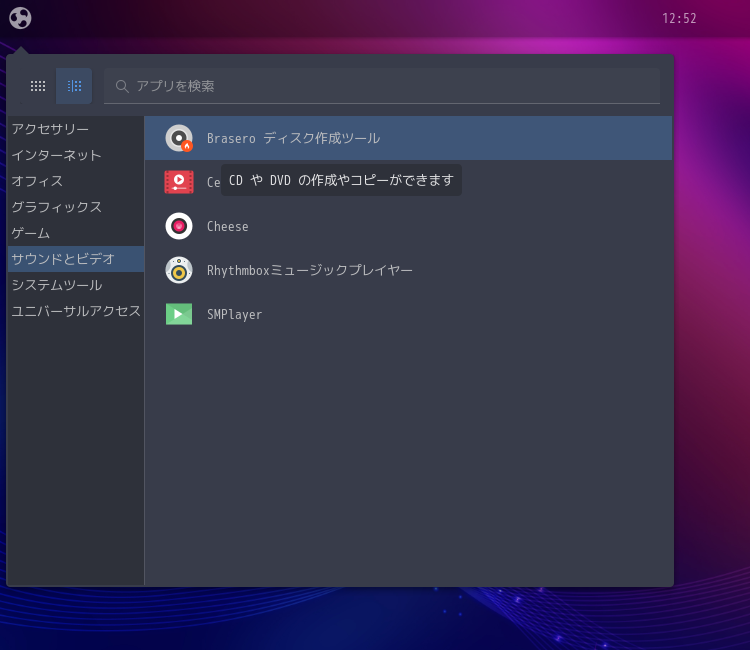
Task: Click the search magnifier icon
Action: (122, 87)
